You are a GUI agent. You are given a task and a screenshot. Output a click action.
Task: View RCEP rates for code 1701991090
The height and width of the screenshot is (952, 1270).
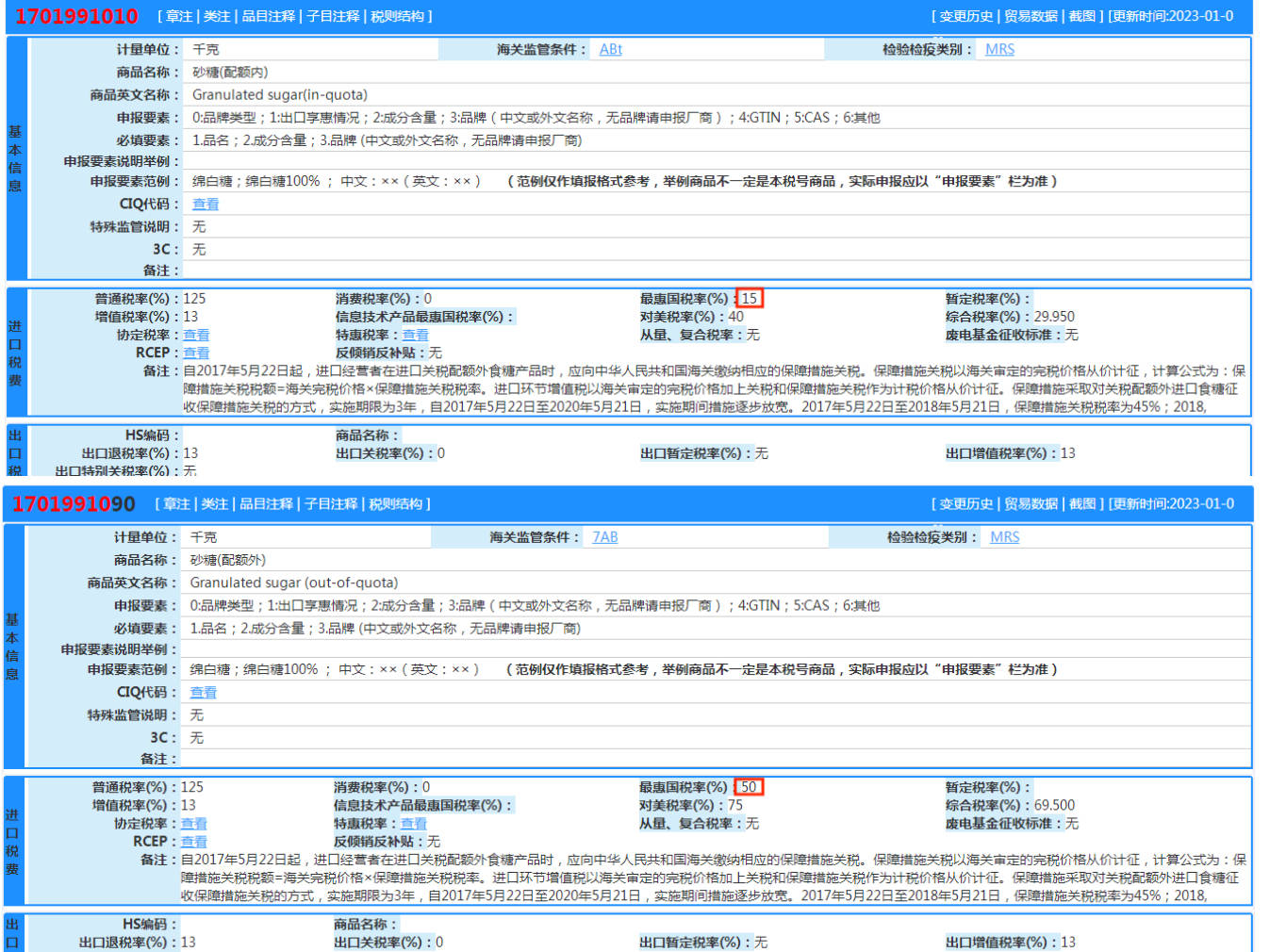tap(194, 841)
